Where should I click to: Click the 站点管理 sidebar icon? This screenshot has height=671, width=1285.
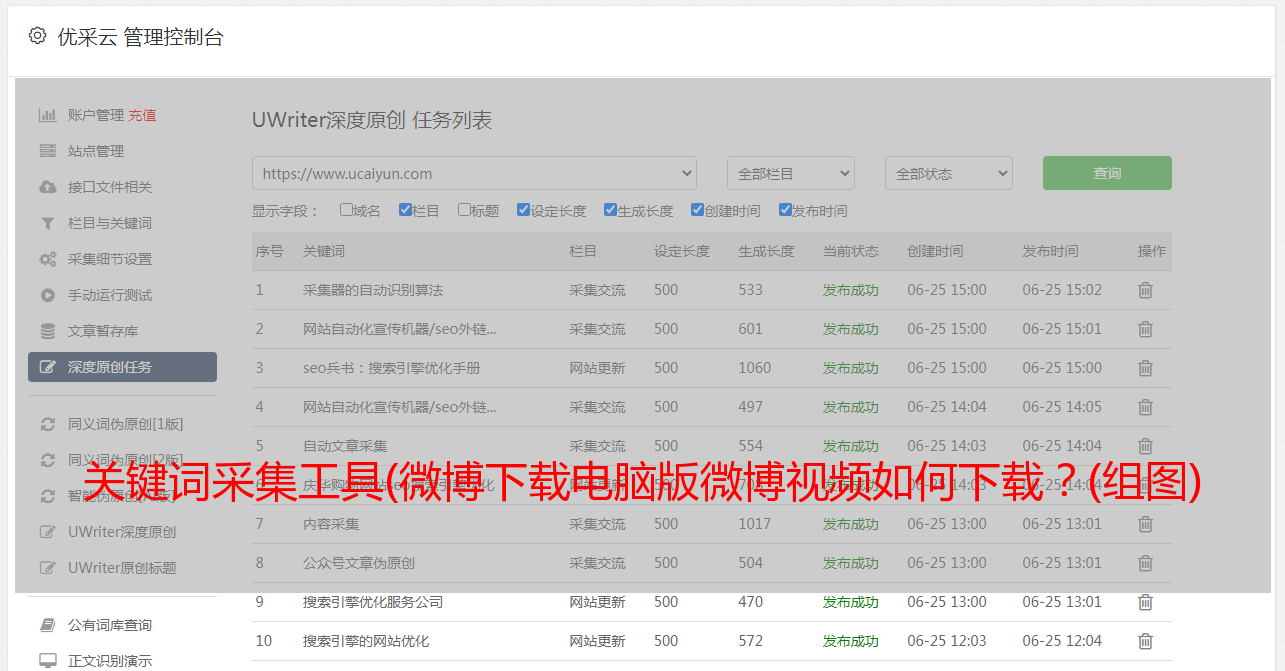[47, 151]
